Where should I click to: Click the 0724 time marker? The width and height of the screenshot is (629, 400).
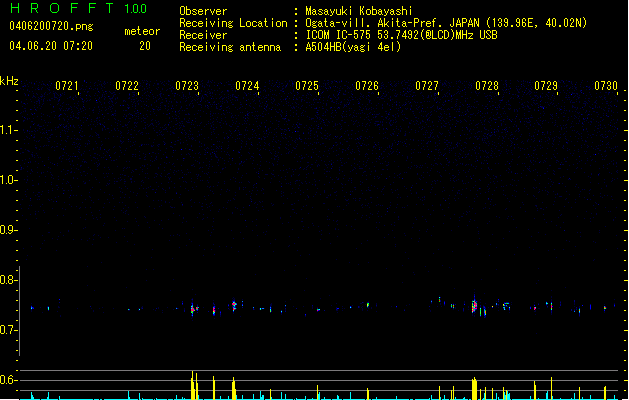click(x=247, y=86)
